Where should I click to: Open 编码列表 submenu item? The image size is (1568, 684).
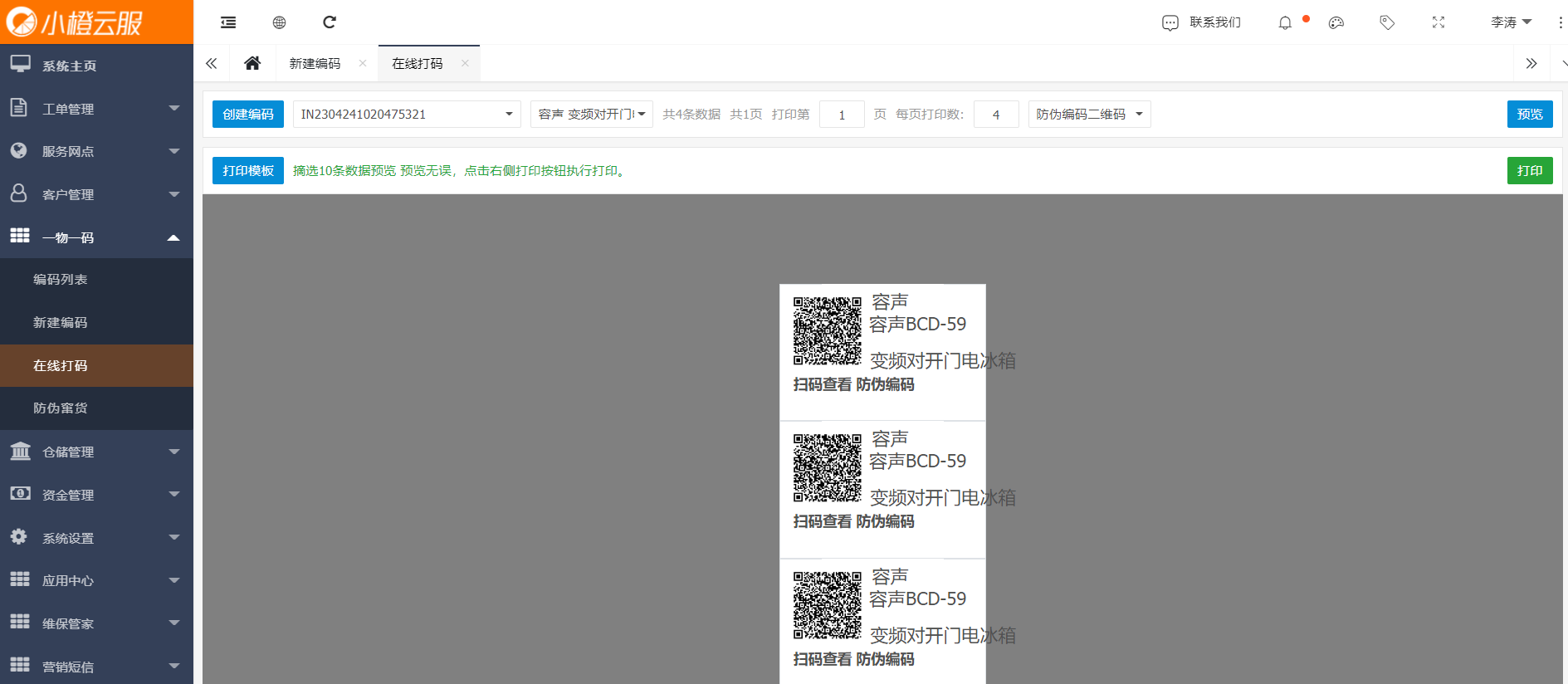tap(96, 280)
